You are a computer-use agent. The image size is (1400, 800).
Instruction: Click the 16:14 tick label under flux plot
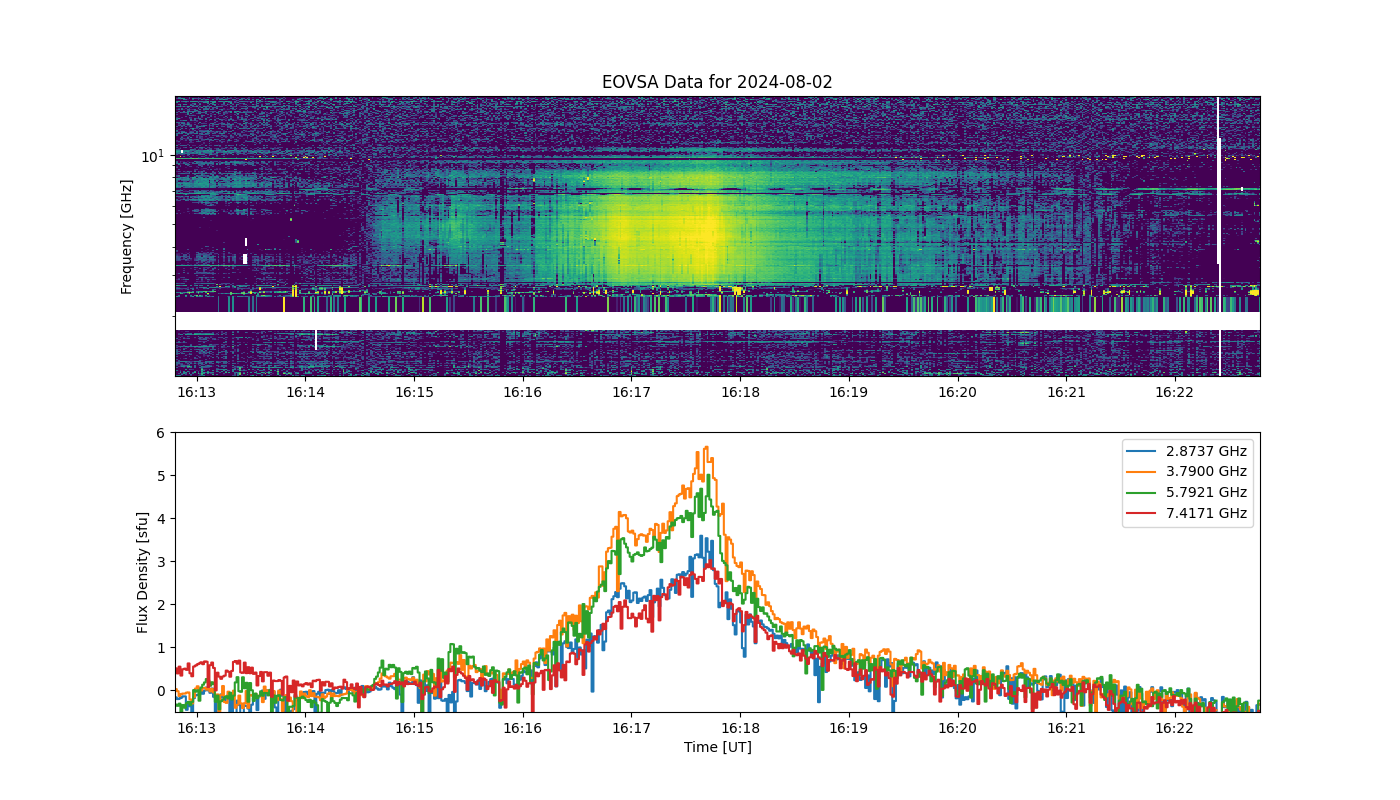coord(305,728)
